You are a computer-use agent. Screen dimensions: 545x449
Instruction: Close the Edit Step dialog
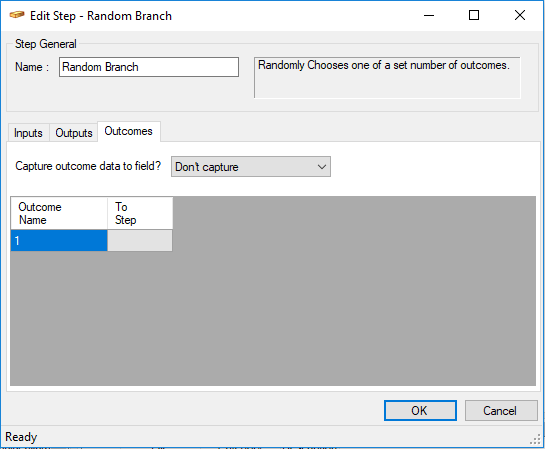(x=520, y=15)
